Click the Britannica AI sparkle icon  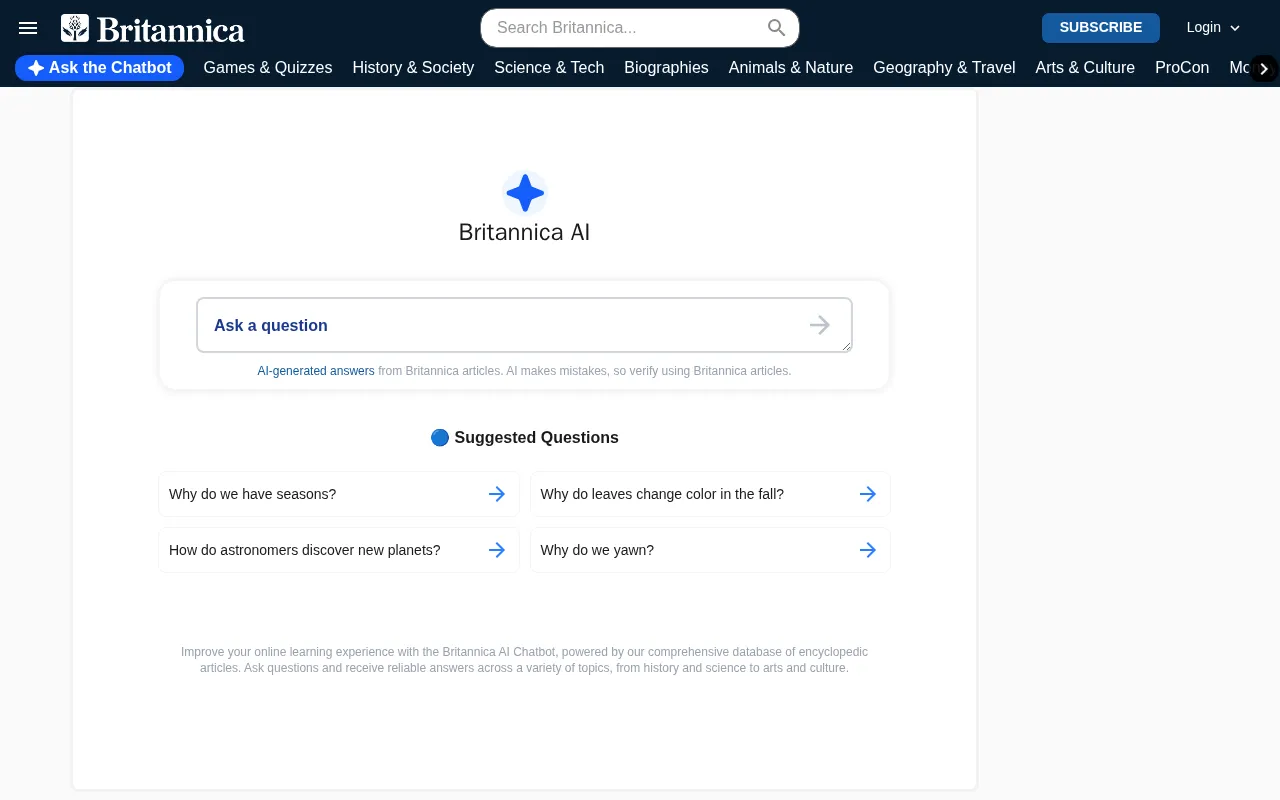(x=525, y=193)
